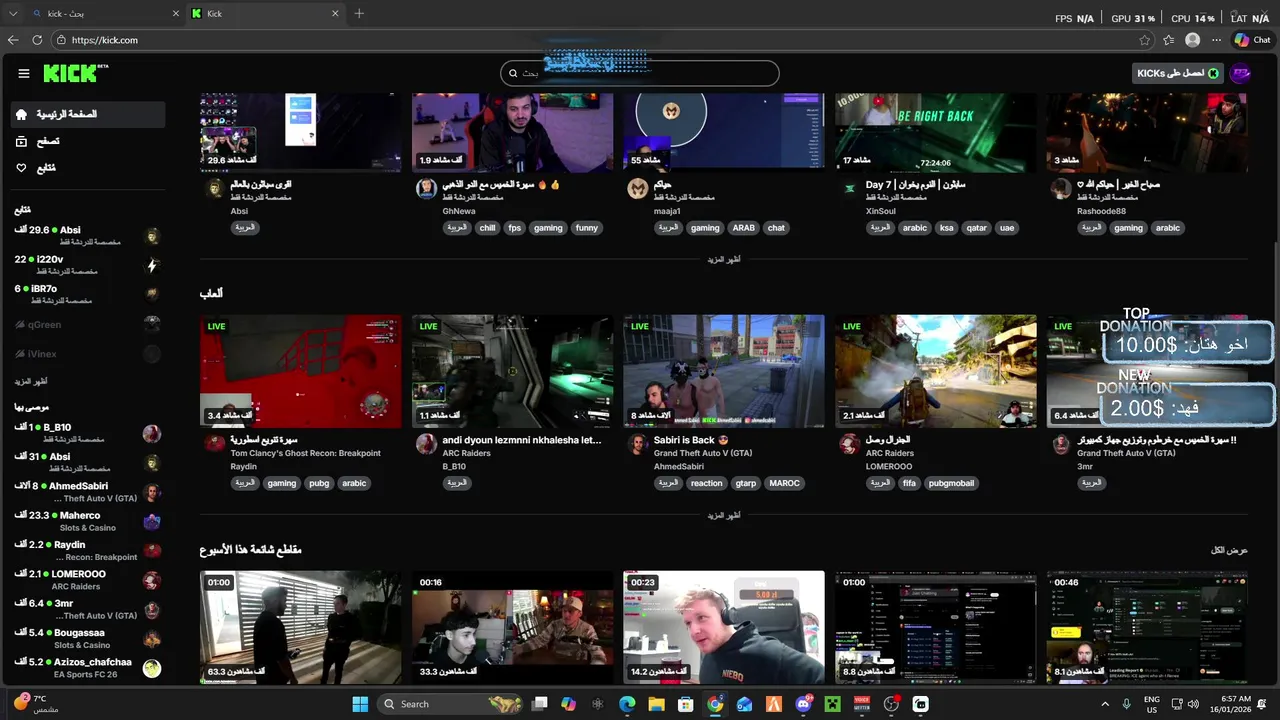Open 3mr avatar under GTA stream
The image size is (1280, 720).
coord(1061,444)
